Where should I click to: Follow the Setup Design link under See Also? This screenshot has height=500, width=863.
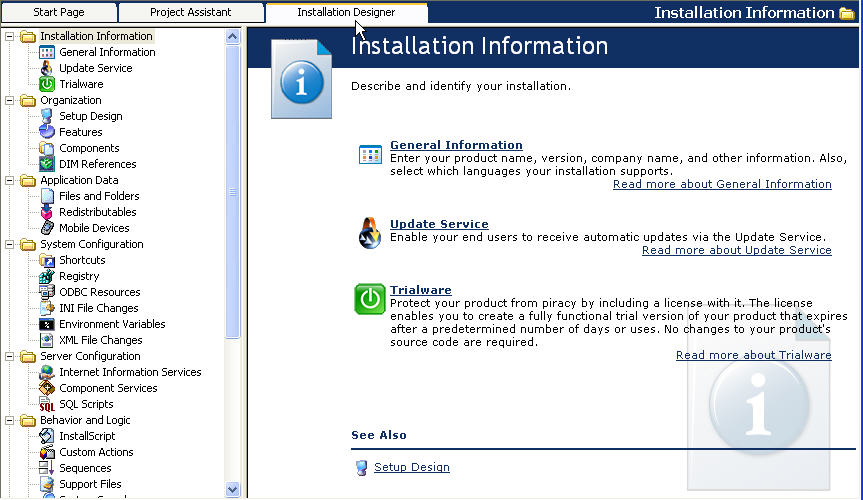411,467
